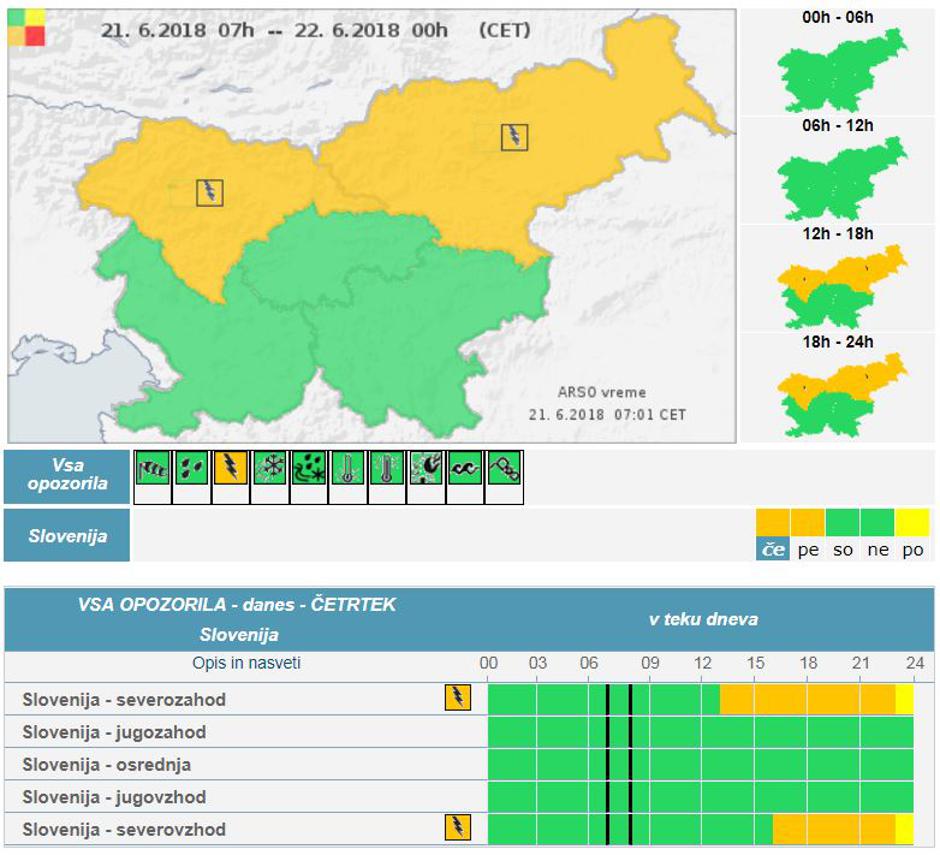This screenshot has width=940, height=855.
Task: Click the lightning marker on northwest map region
Action: (x=210, y=192)
